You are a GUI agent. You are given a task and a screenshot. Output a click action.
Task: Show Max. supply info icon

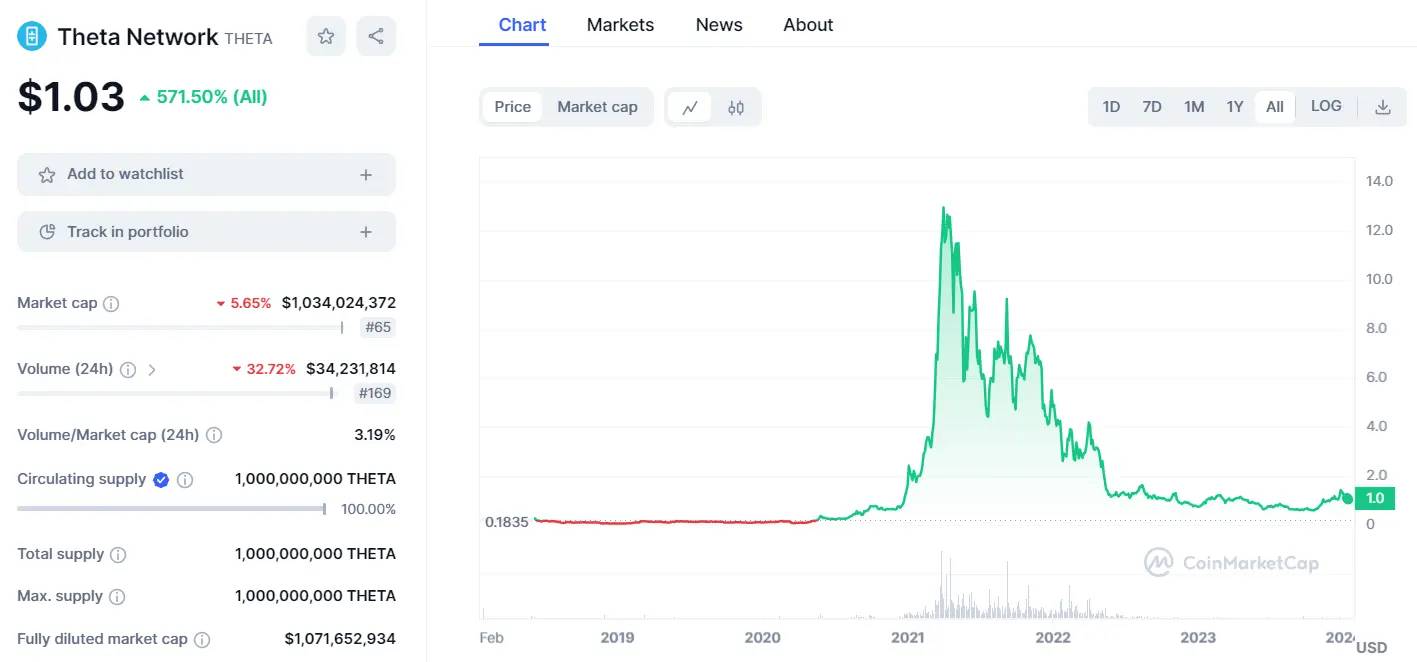pos(117,597)
